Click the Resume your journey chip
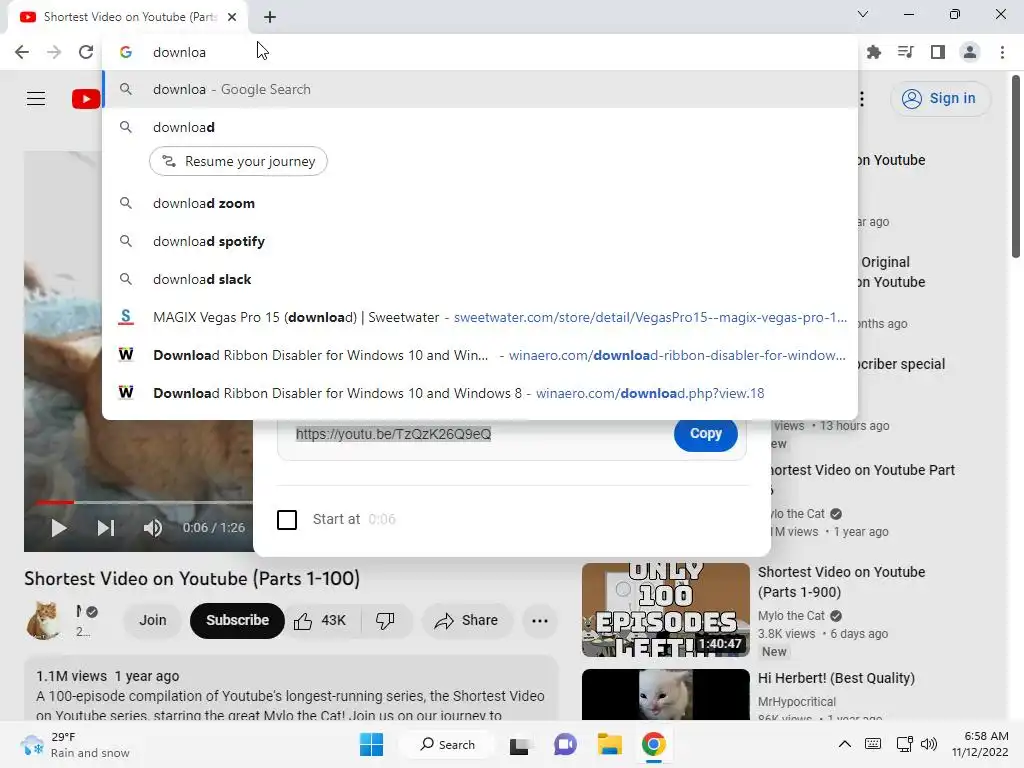1024x768 pixels. (x=238, y=161)
